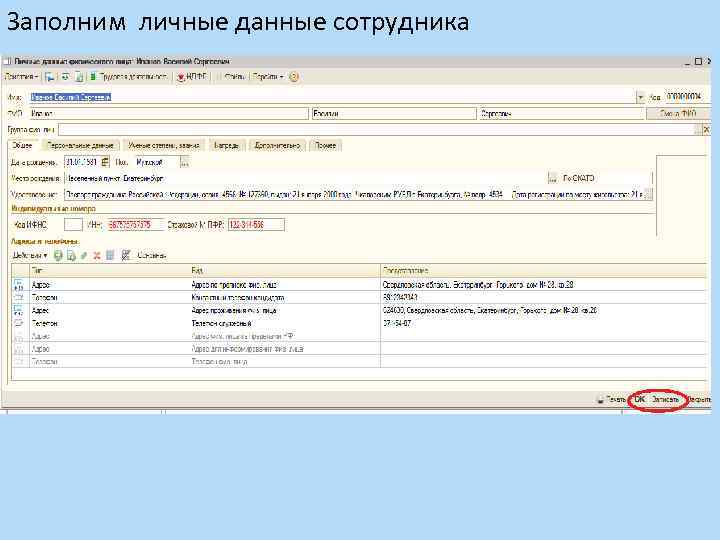Viewport: 720px width, 540px height.
Task: Switch to the Персональные данные tab
Action: click(80, 146)
